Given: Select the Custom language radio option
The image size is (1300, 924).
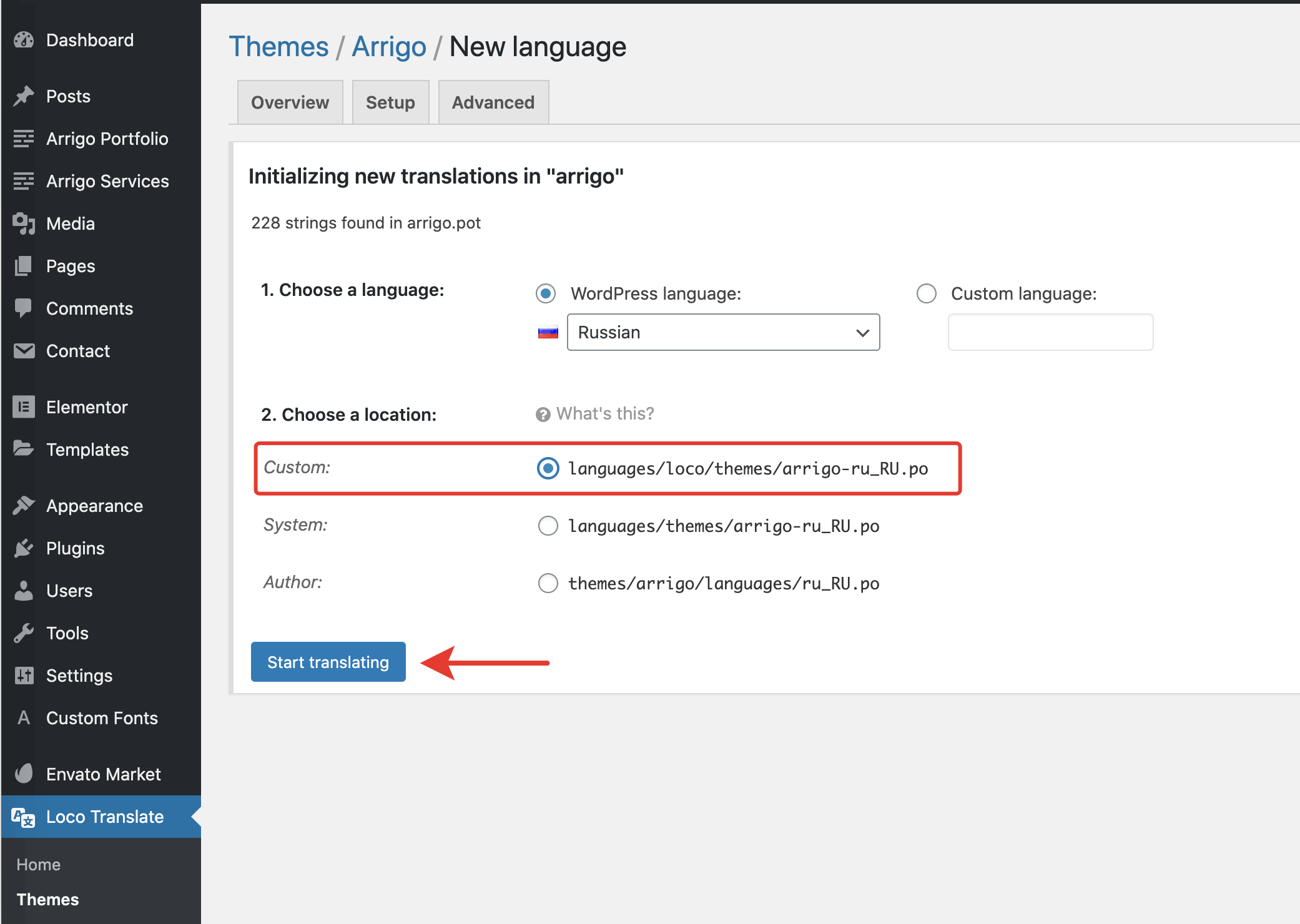Looking at the screenshot, I should 926,293.
